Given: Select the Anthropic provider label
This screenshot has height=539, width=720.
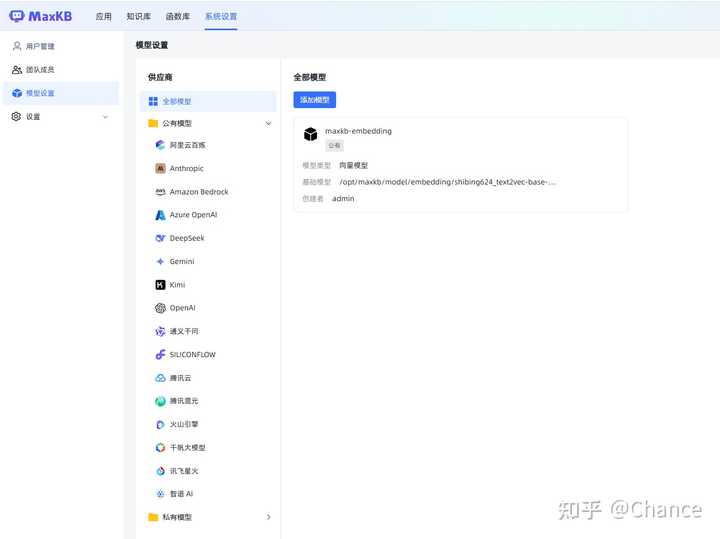Looking at the screenshot, I should tap(186, 168).
